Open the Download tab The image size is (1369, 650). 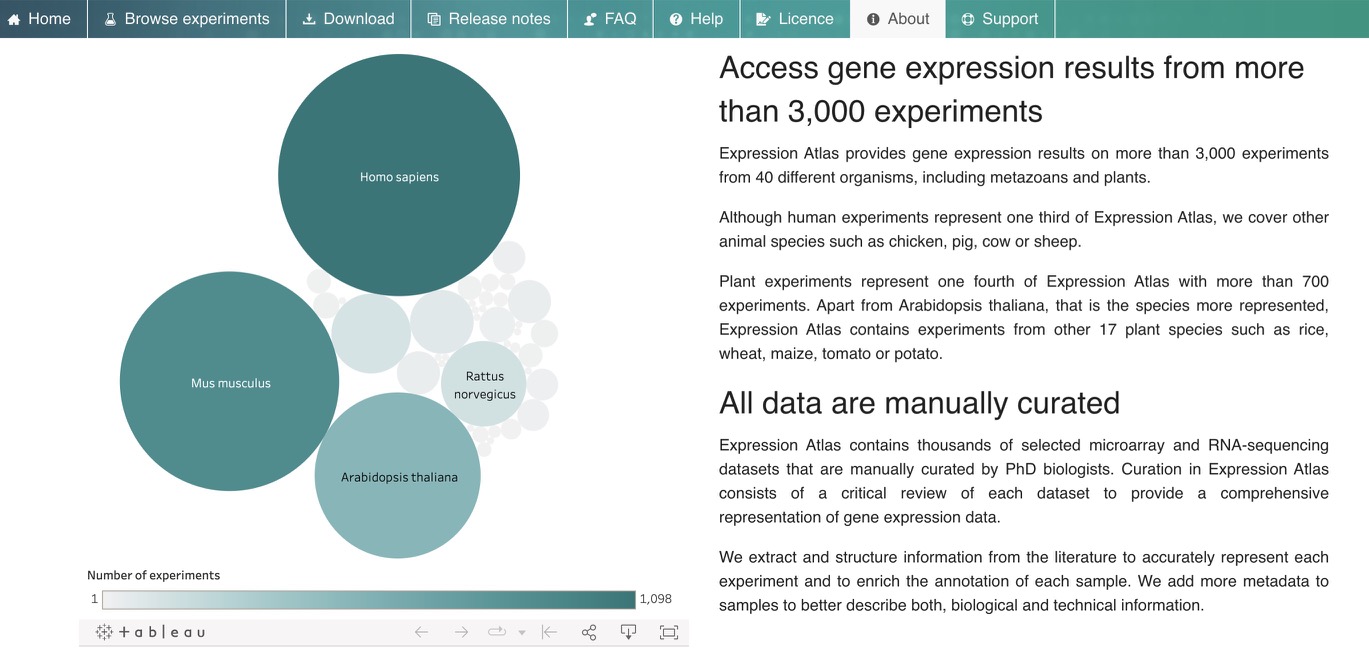click(x=349, y=19)
